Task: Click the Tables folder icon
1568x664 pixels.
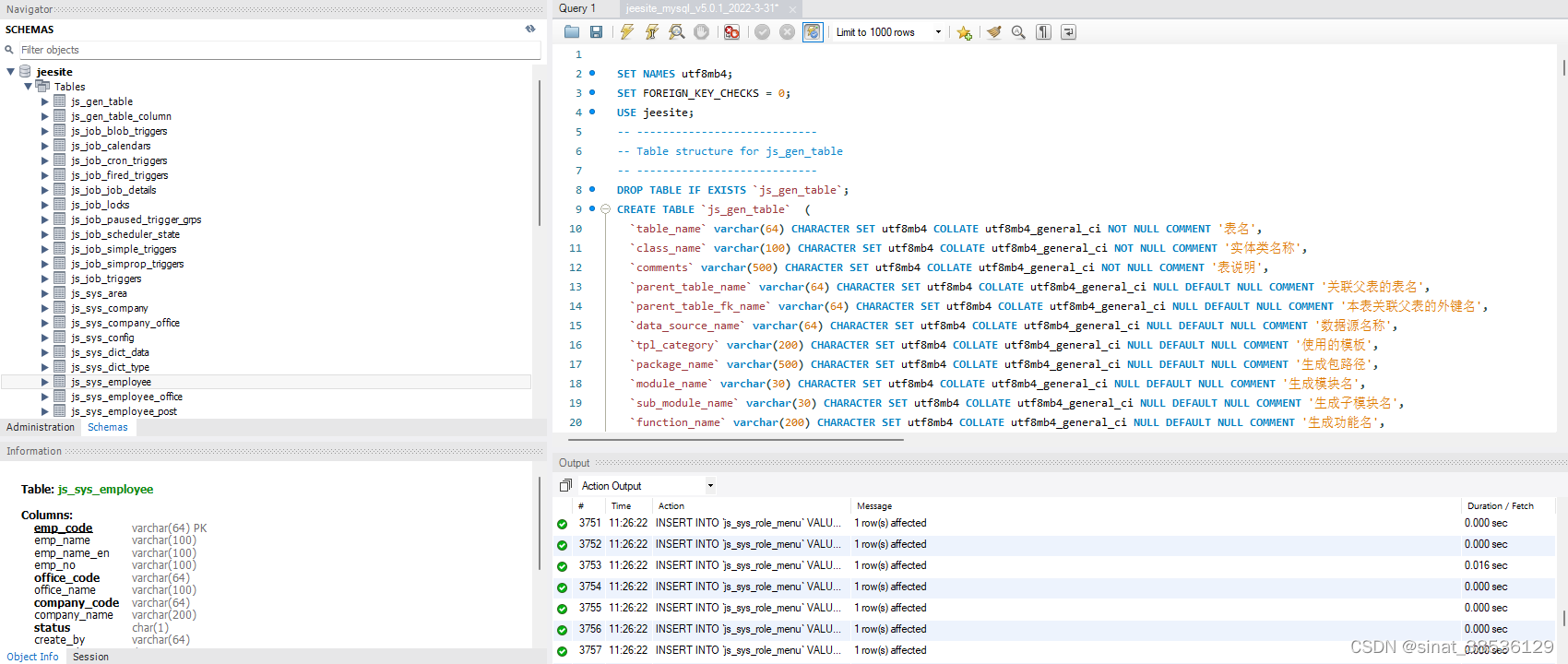Action: coord(42,86)
